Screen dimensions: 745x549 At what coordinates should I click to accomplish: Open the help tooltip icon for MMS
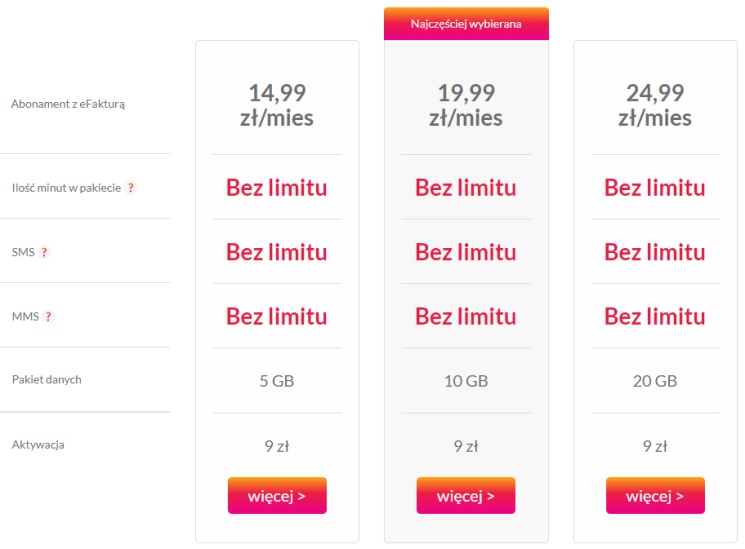point(48,316)
